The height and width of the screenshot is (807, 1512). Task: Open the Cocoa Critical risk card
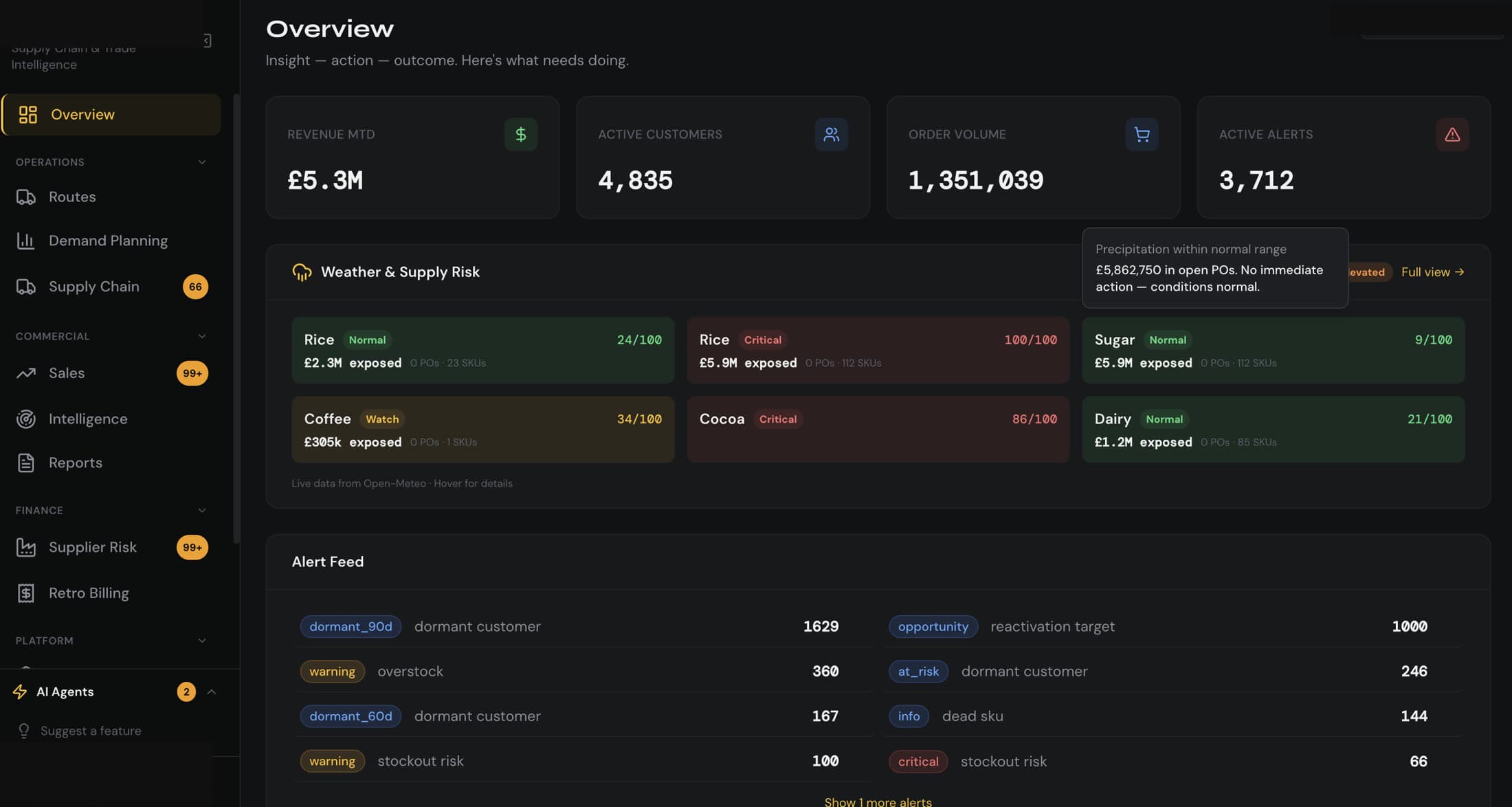coord(878,430)
